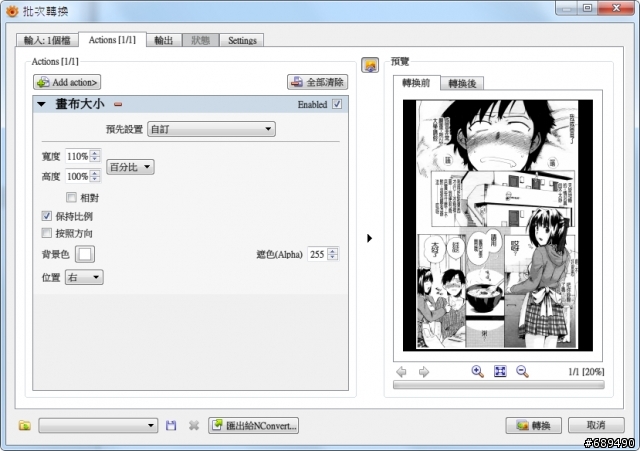
Task: Open the 百分比 unit dropdown
Action: [x=130, y=167]
